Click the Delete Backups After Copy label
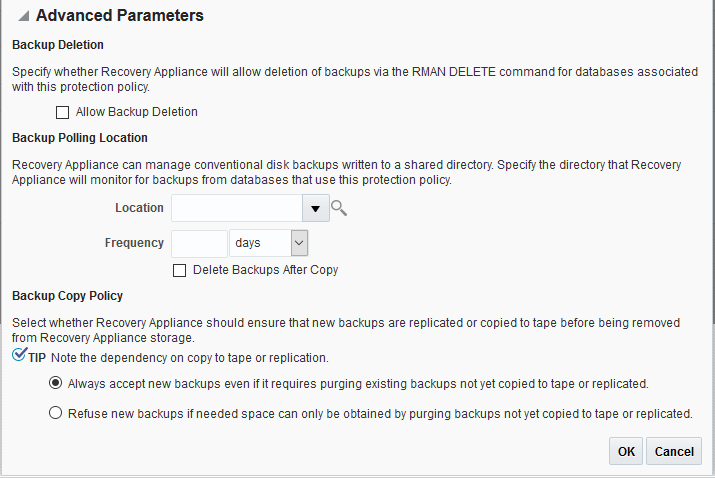The height and width of the screenshot is (478, 715). 265,270
